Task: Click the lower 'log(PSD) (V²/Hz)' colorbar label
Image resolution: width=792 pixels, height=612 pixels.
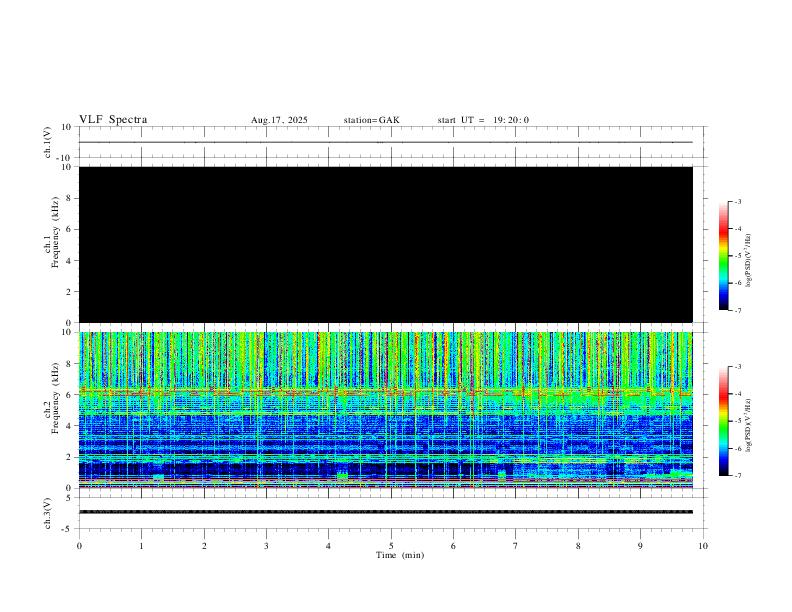Action: (x=748, y=425)
